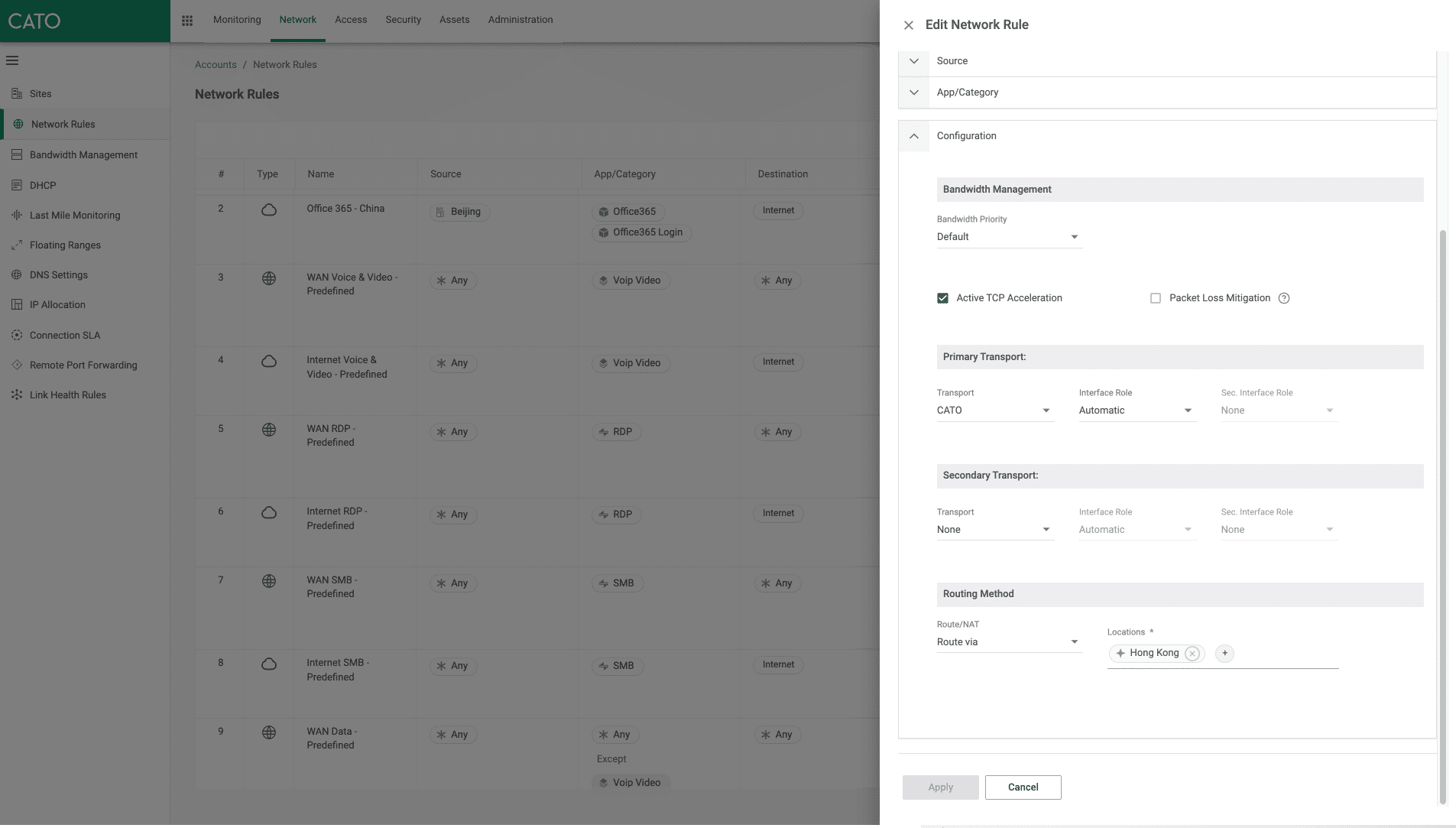Remove Hong Kong location chip
This screenshot has width=1456, height=828.
pos(1192,654)
